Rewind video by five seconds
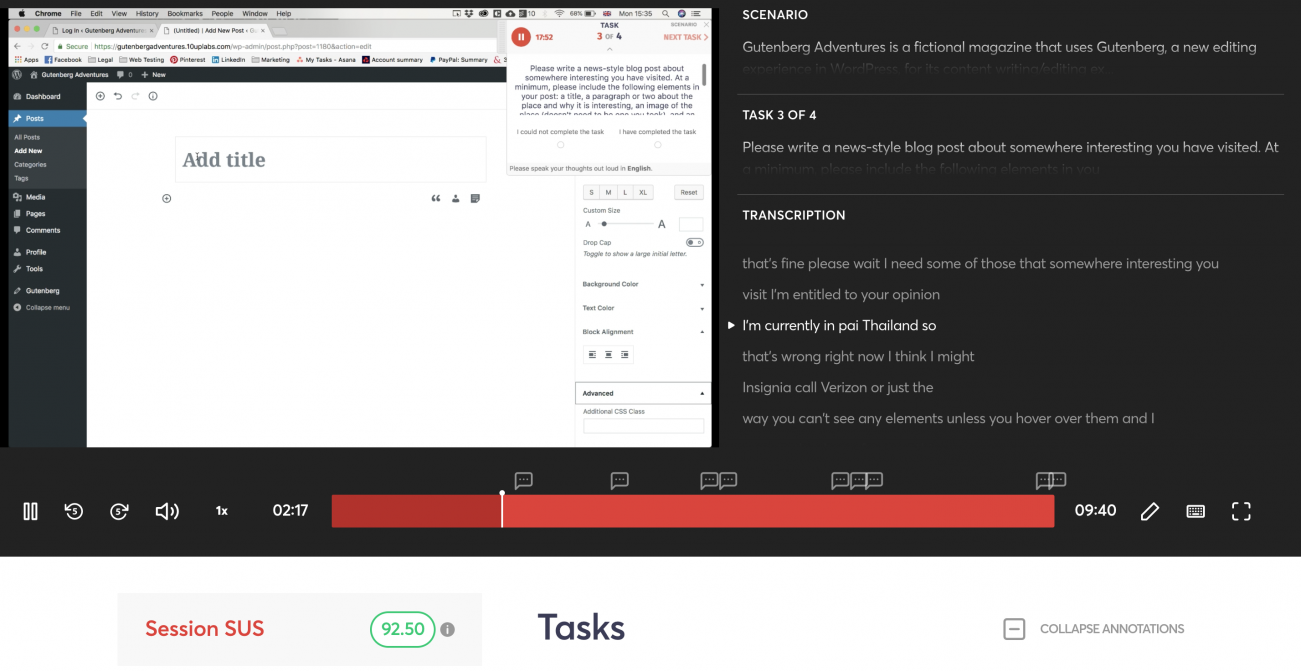 74,511
